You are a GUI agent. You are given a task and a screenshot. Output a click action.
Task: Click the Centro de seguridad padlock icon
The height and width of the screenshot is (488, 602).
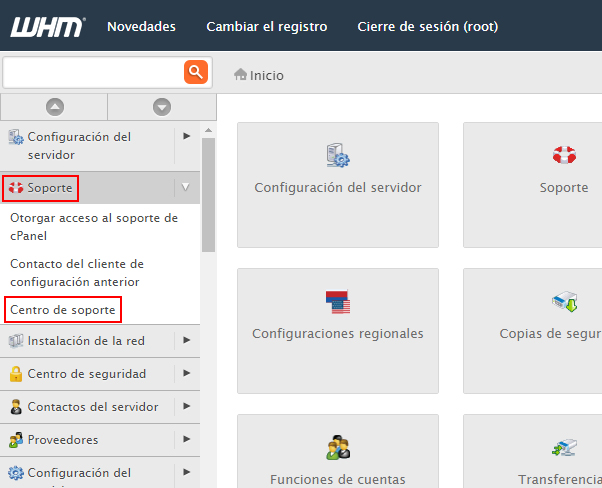click(16, 374)
